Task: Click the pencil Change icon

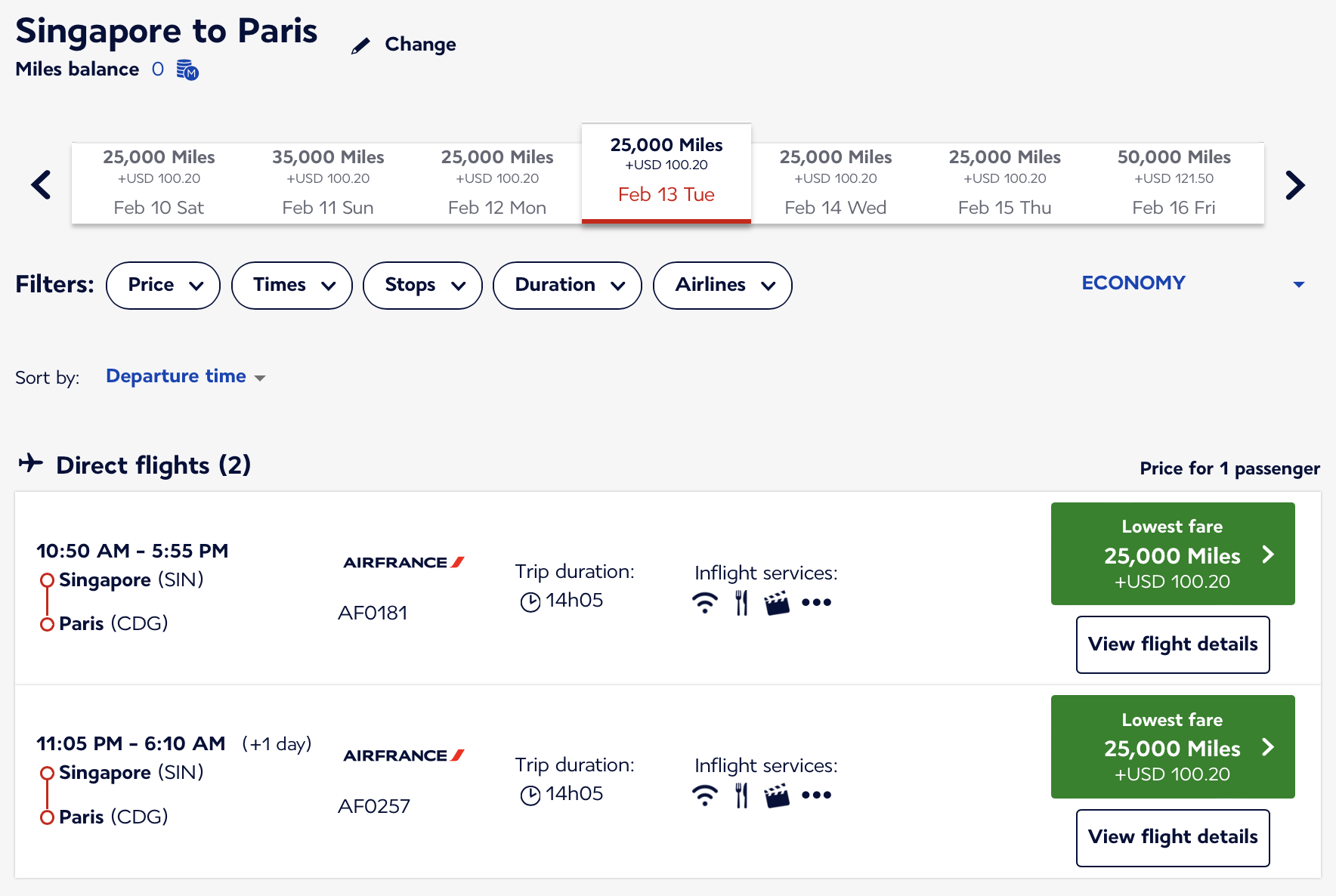Action: [x=361, y=46]
